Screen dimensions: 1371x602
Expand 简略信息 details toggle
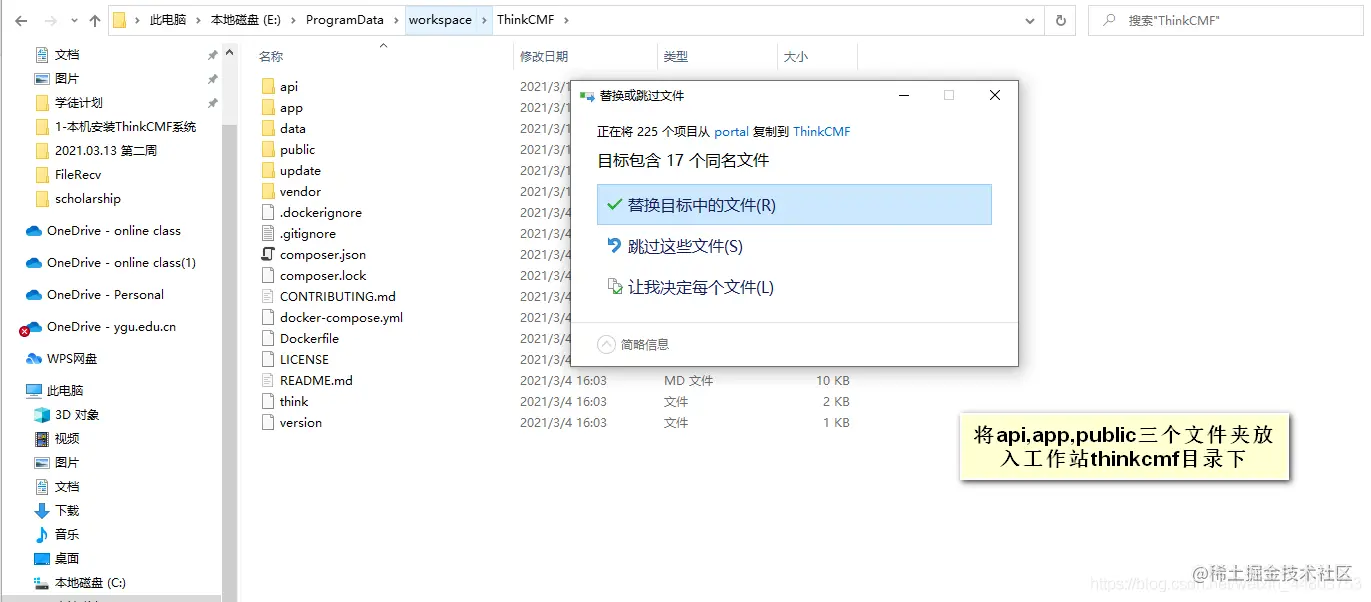(x=607, y=344)
